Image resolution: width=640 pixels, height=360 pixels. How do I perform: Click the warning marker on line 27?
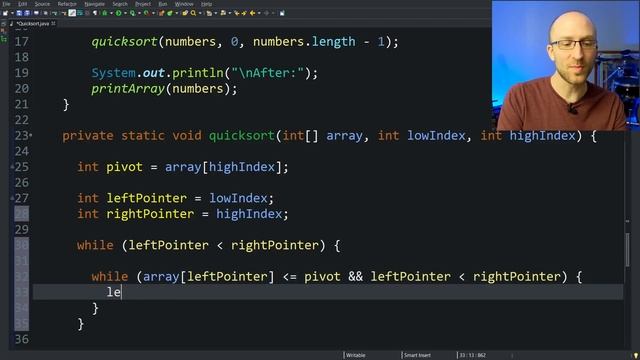(12, 198)
